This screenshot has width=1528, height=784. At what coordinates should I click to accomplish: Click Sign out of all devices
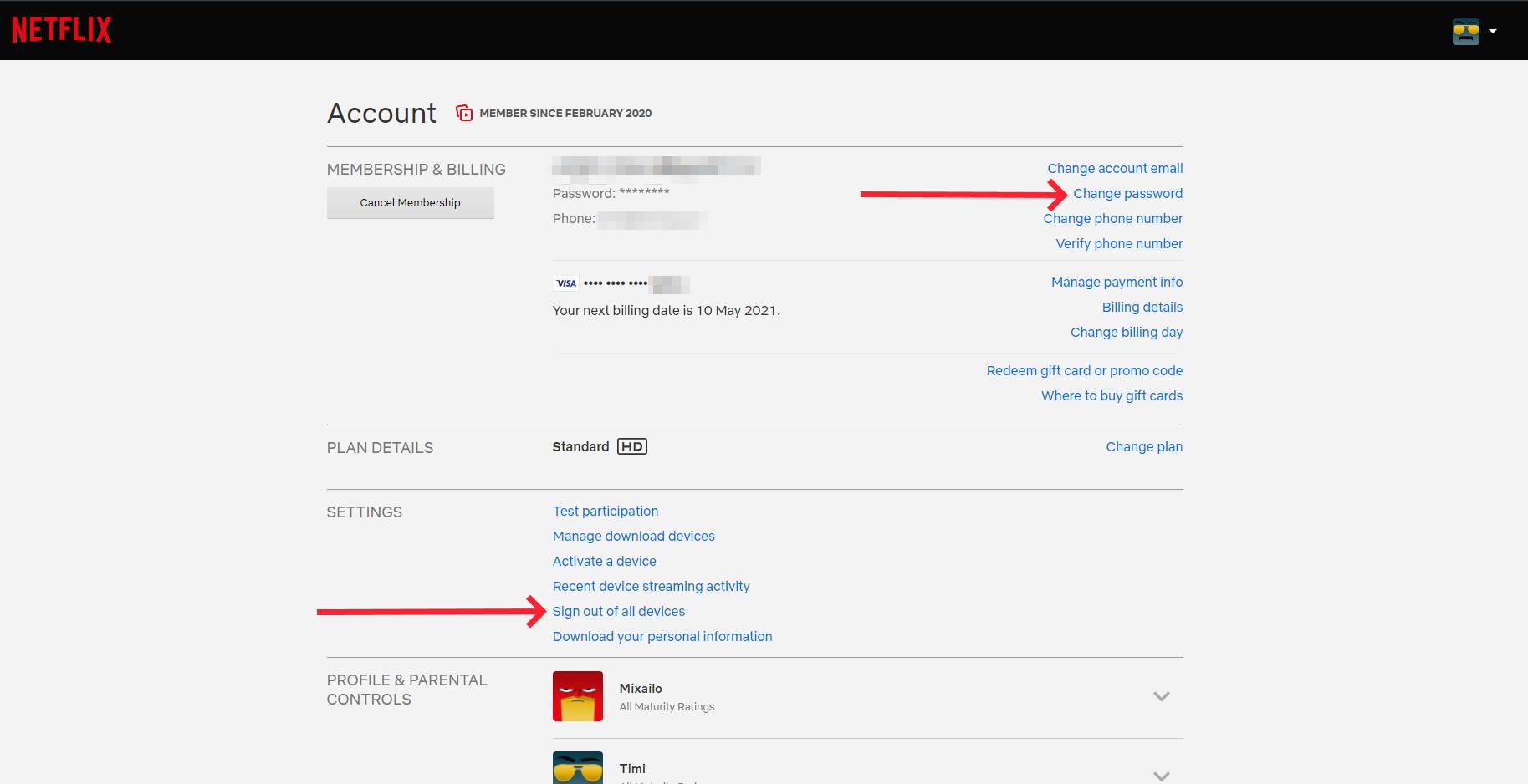click(x=618, y=611)
